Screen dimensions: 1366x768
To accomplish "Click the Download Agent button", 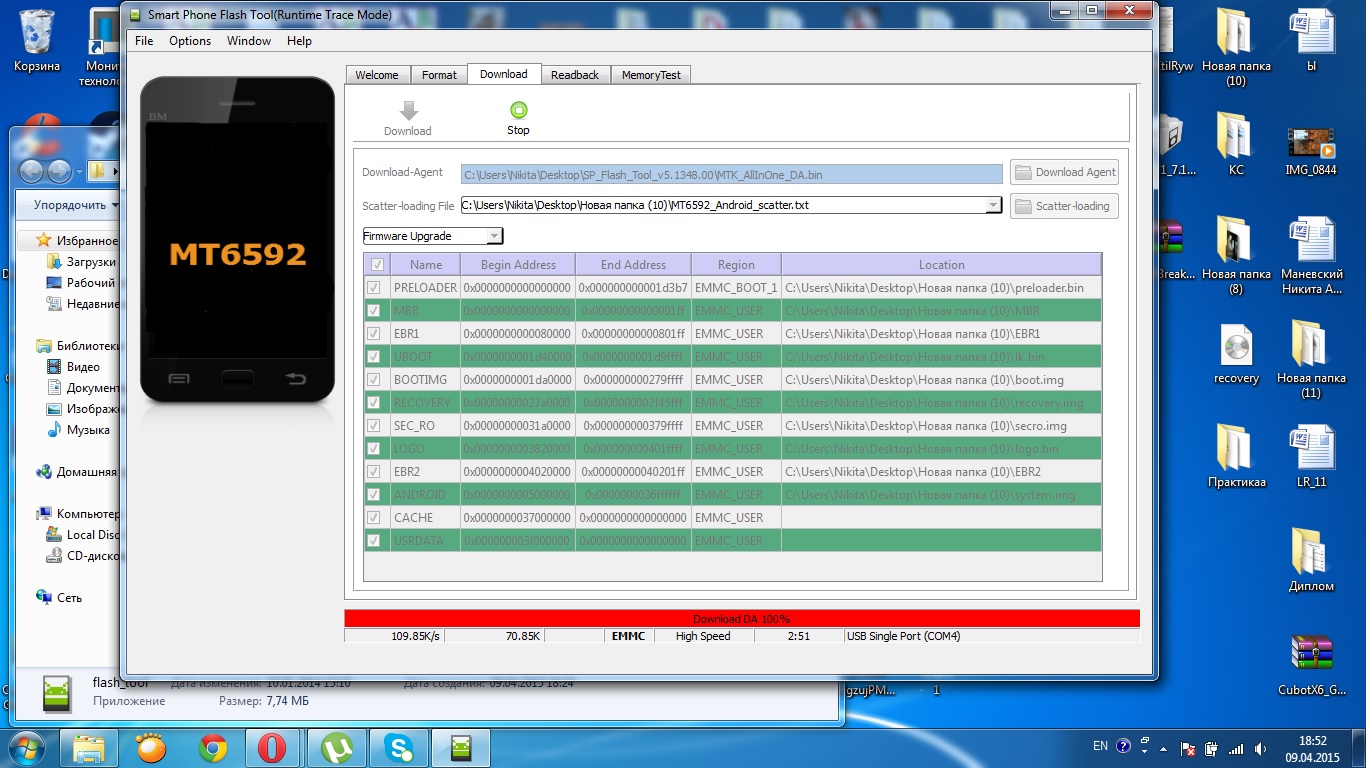I will pyautogui.click(x=1064, y=172).
